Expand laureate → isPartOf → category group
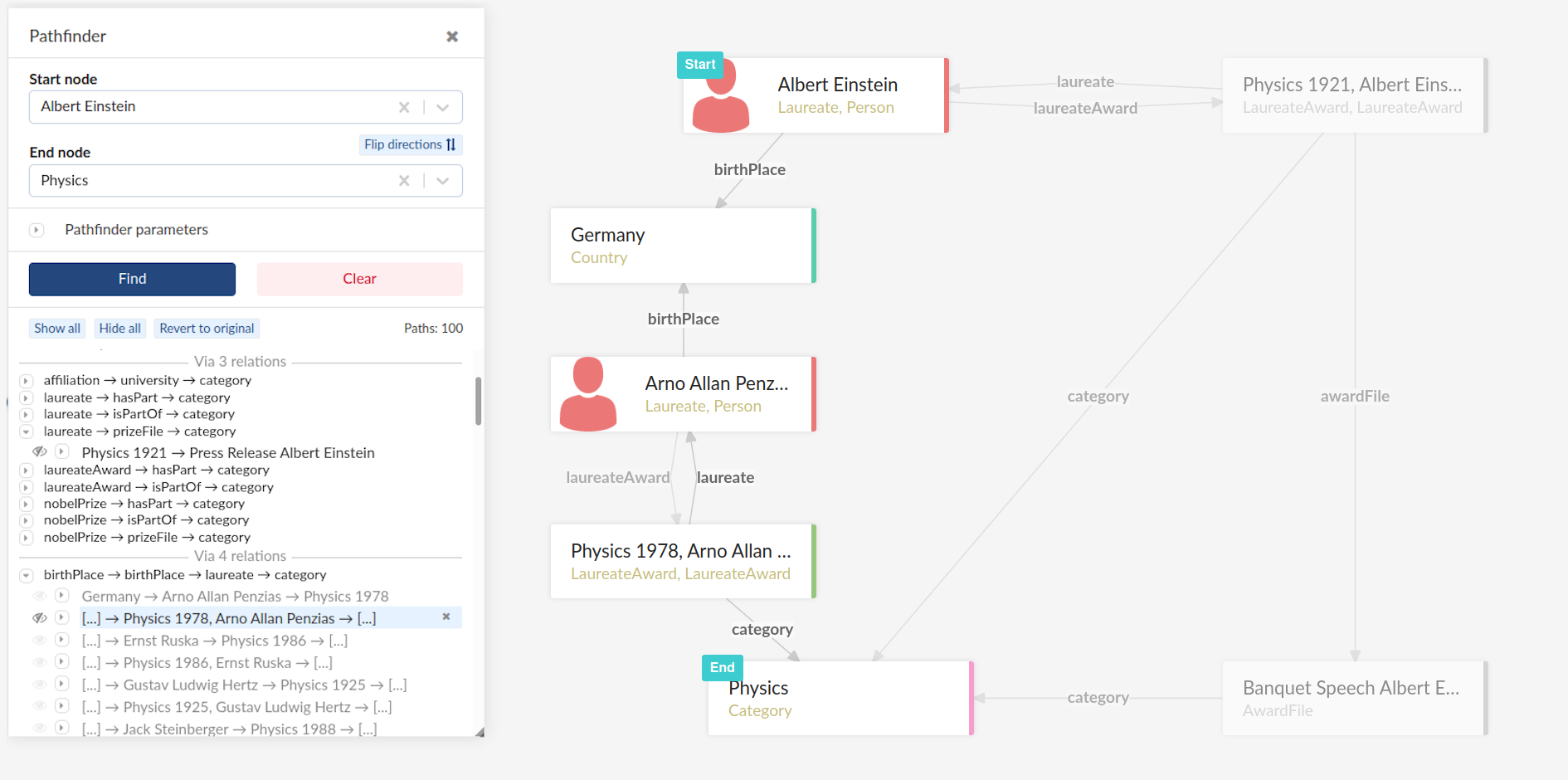1568x780 pixels. [27, 415]
